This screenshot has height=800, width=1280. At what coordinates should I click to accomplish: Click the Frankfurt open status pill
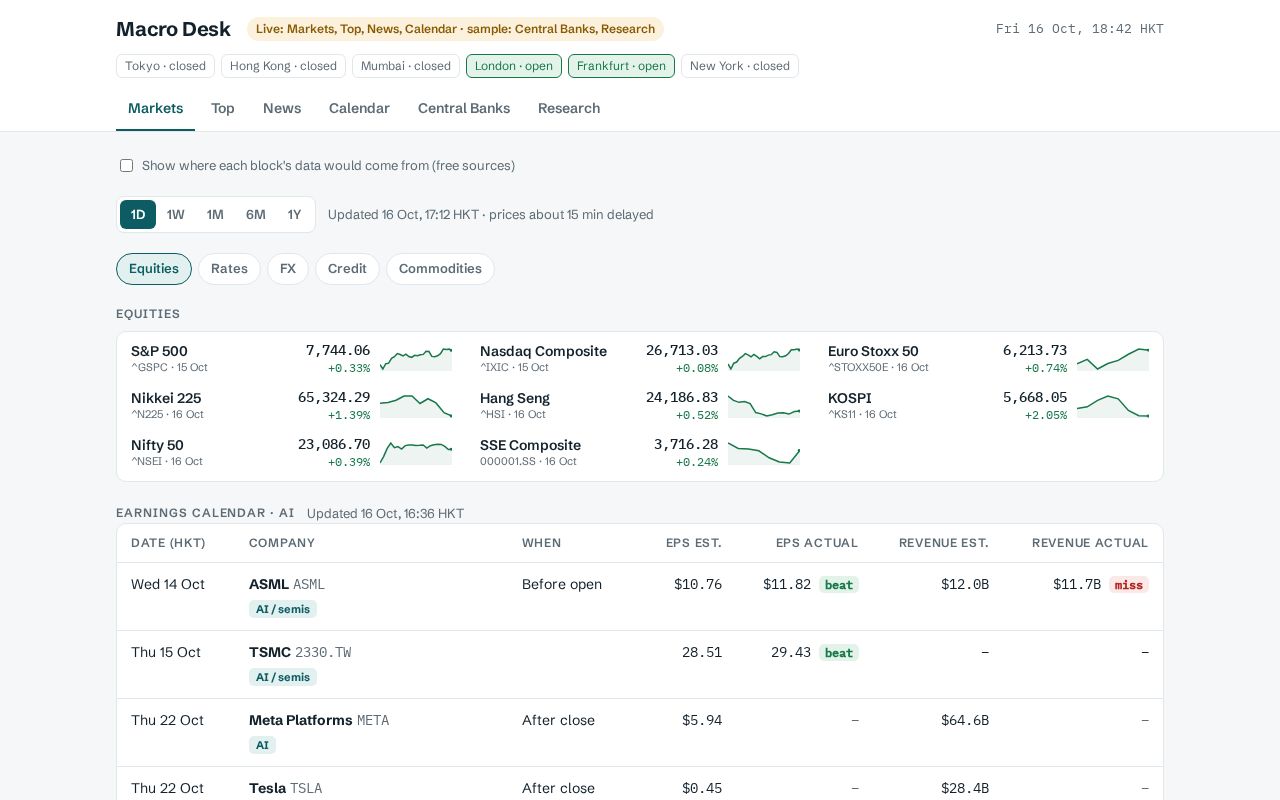pos(621,66)
